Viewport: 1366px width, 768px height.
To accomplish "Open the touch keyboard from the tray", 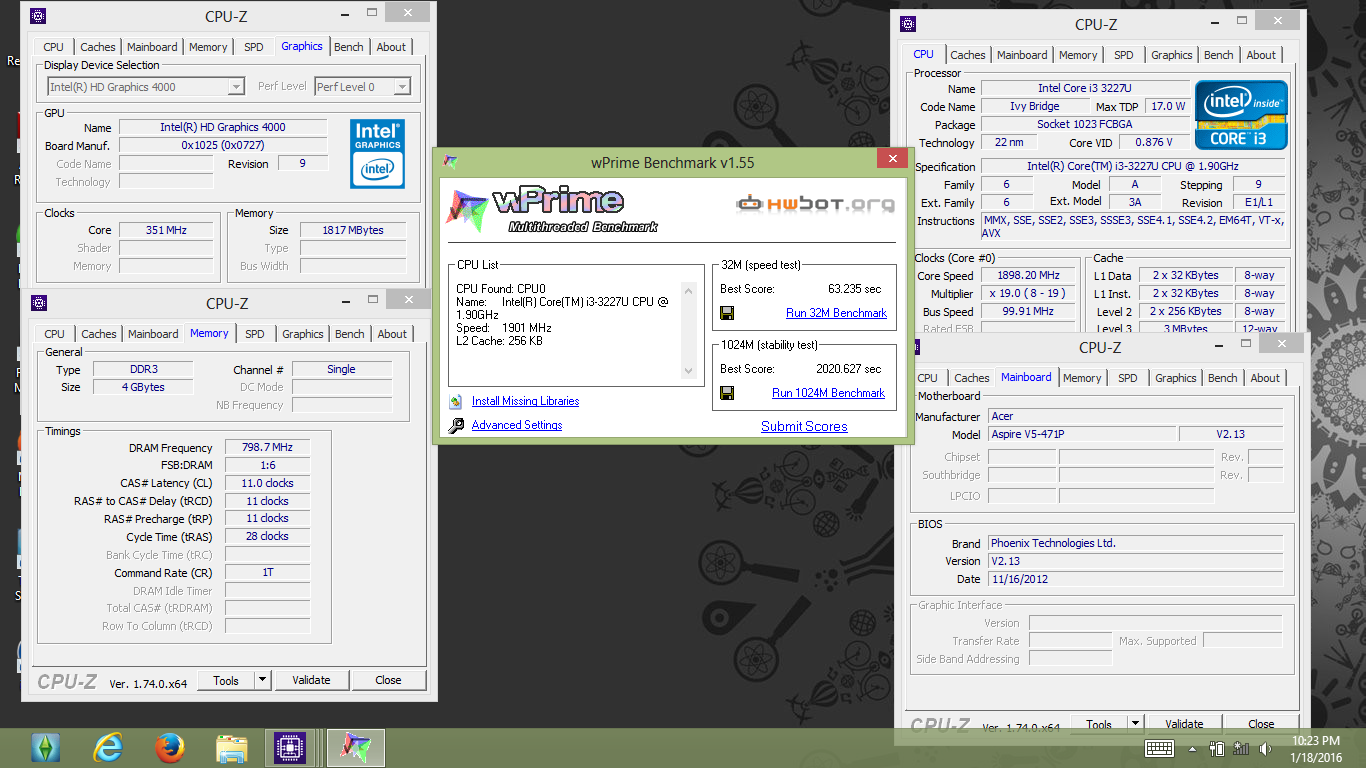I will (1160, 748).
